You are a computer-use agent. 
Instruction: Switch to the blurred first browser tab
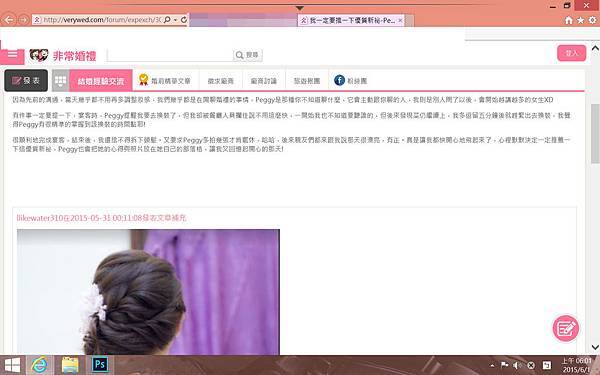(x=243, y=20)
